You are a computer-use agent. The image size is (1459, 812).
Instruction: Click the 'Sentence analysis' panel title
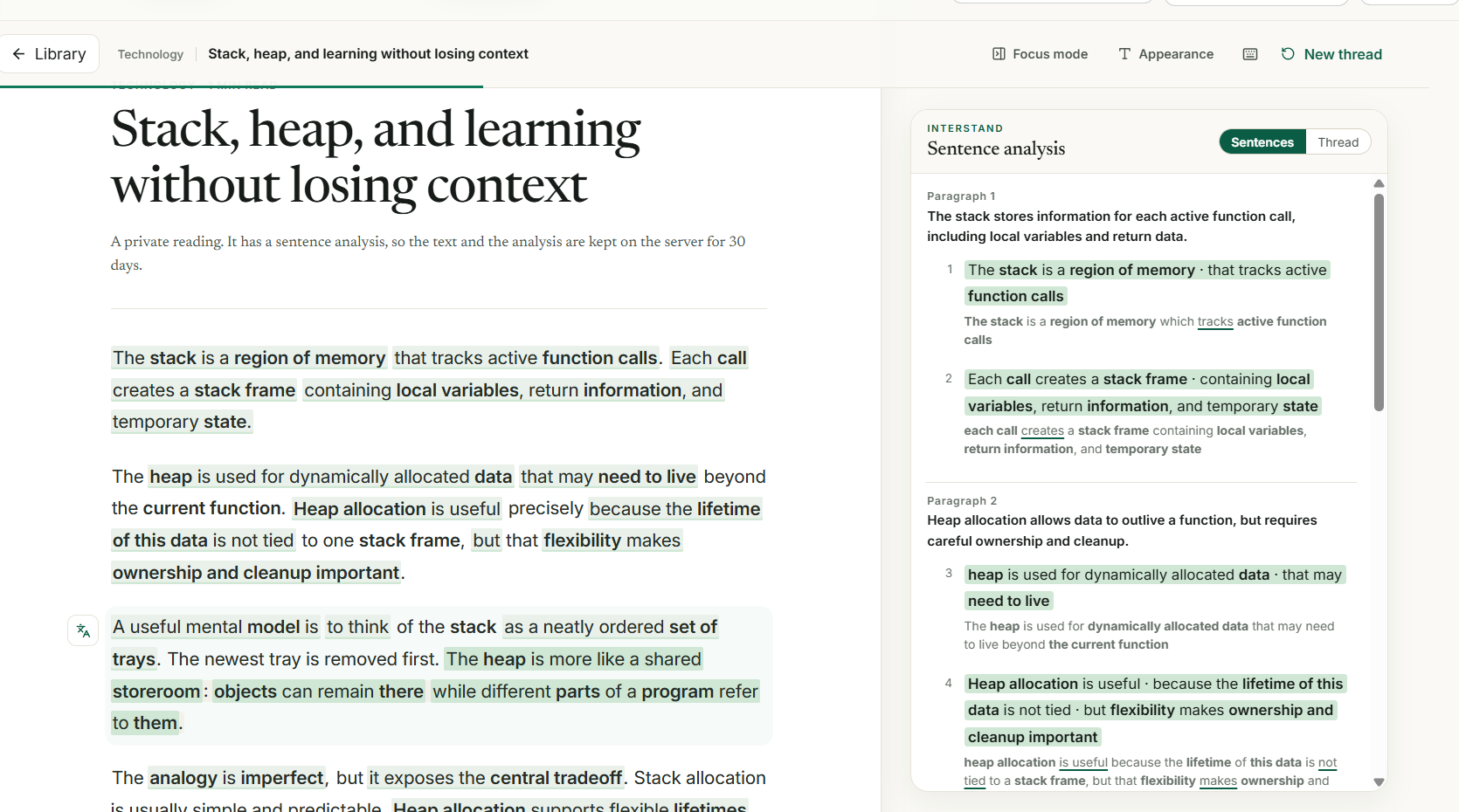tap(996, 148)
